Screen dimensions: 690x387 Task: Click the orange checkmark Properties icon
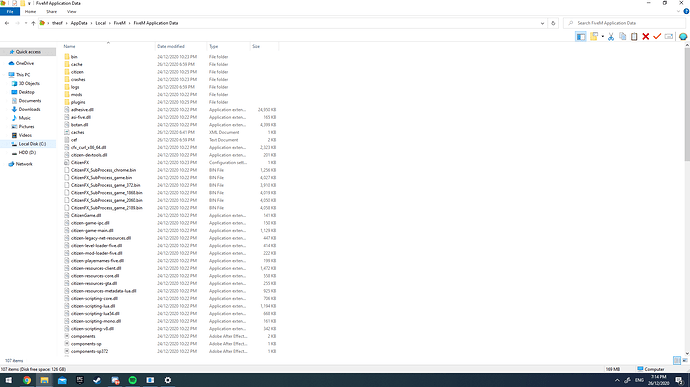pyautogui.click(x=657, y=37)
